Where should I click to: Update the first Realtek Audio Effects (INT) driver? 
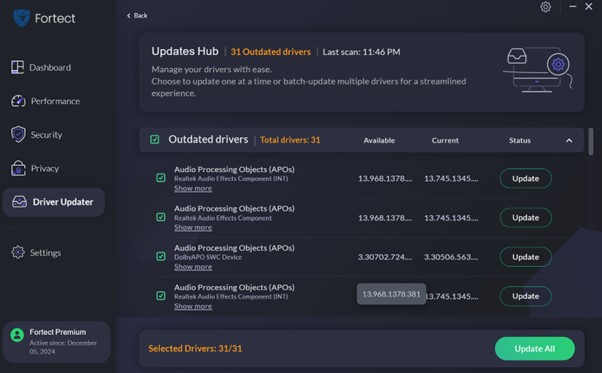[x=526, y=178]
